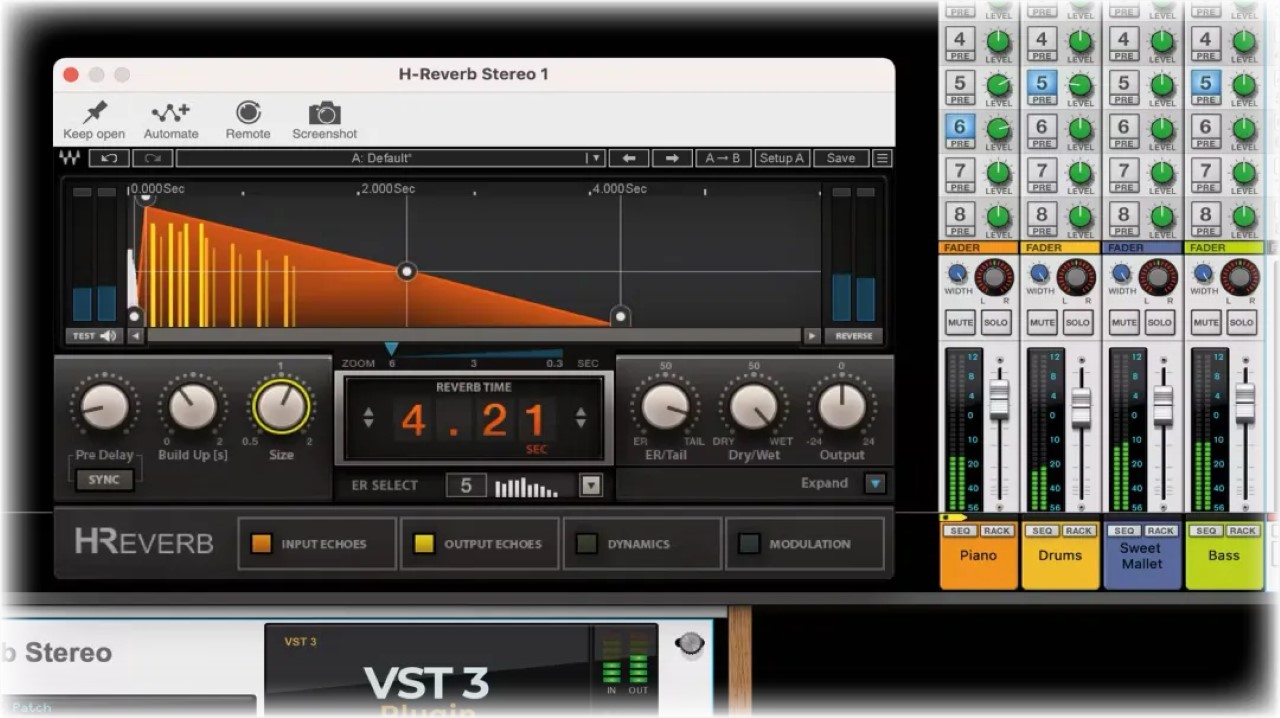Viewport: 1280px width, 718px height.
Task: Select the Sweet Mallet channel label
Action: pos(1141,556)
